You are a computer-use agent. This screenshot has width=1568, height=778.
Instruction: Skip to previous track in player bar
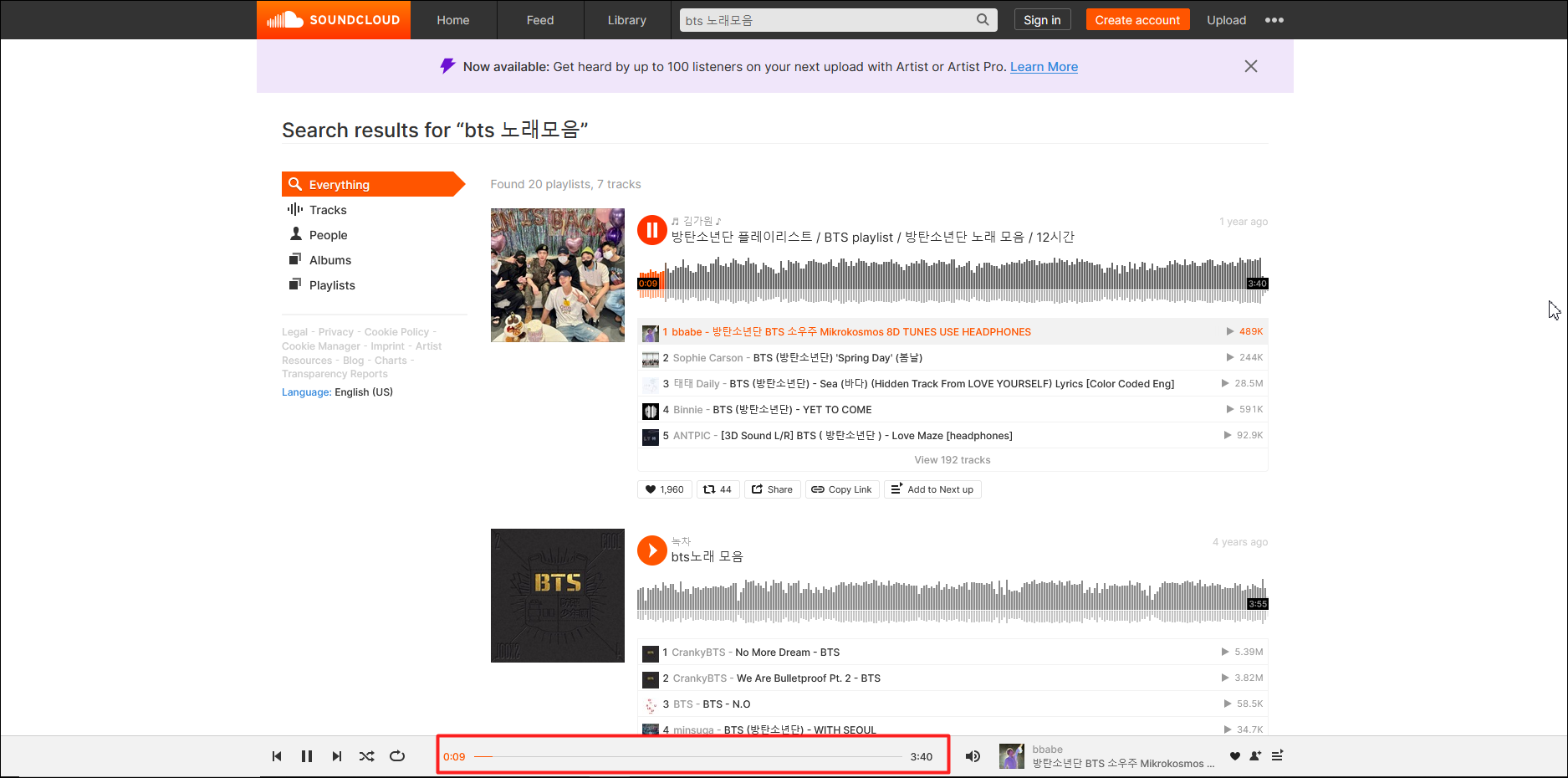277,756
